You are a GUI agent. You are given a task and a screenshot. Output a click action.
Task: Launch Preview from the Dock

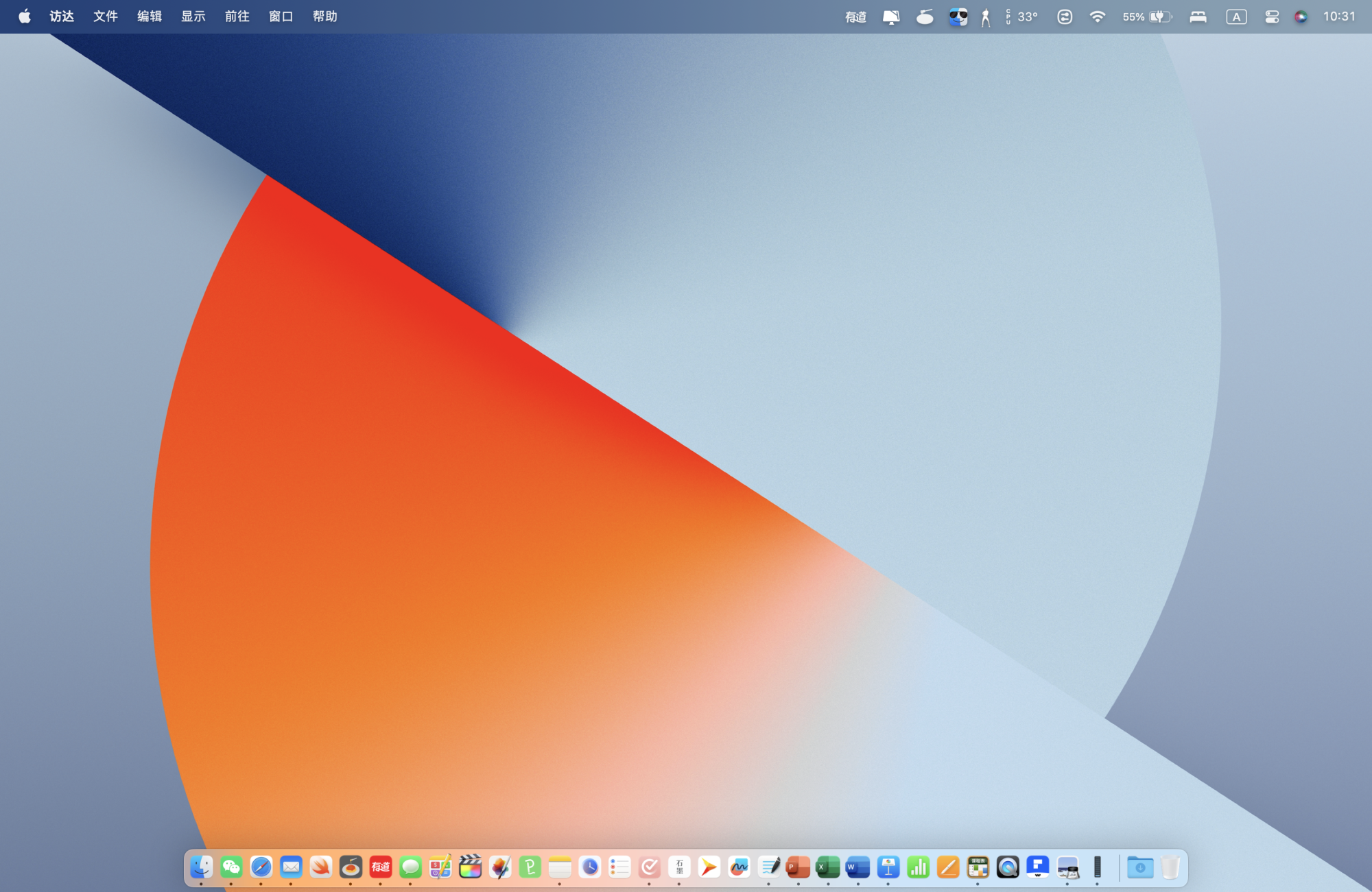[1067, 867]
